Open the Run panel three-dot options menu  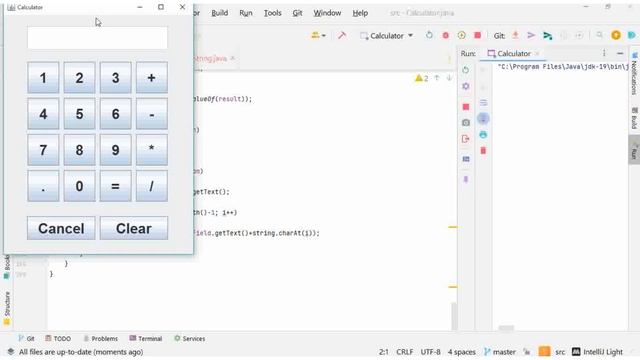tap(604, 53)
